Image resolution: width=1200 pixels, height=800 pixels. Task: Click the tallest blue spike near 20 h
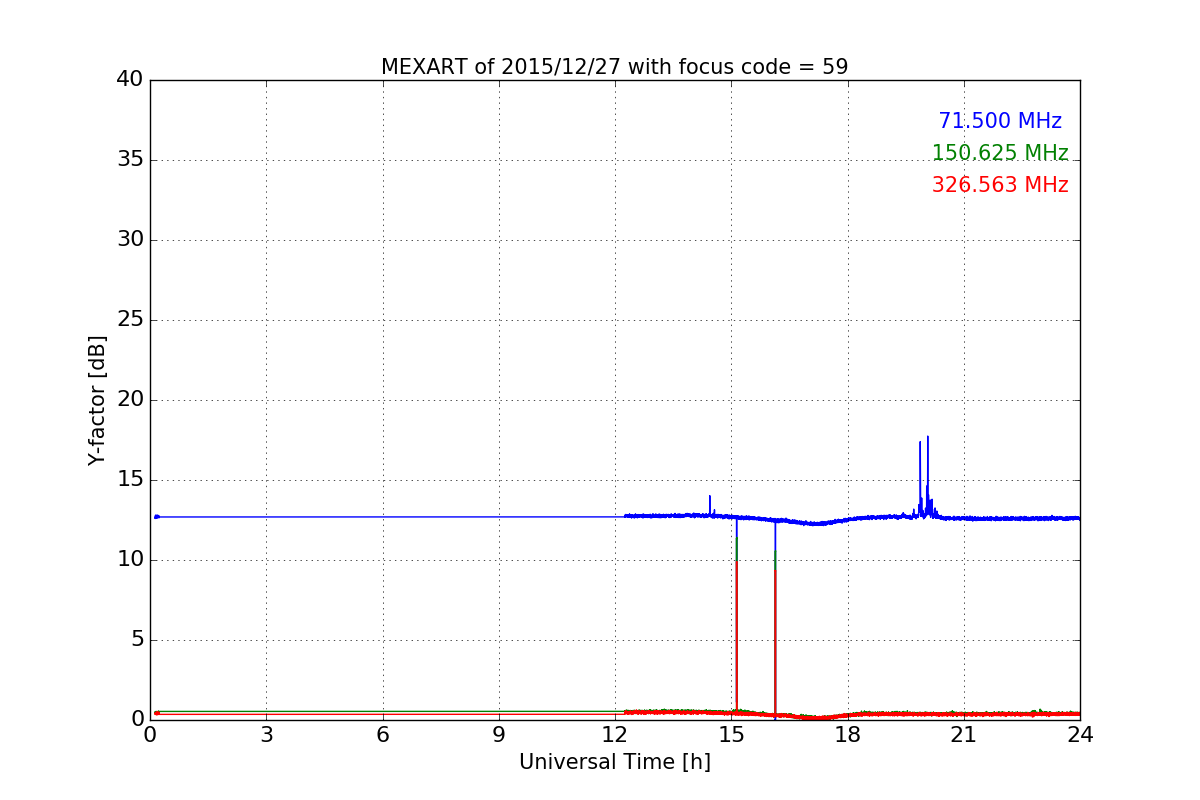[x=928, y=475]
